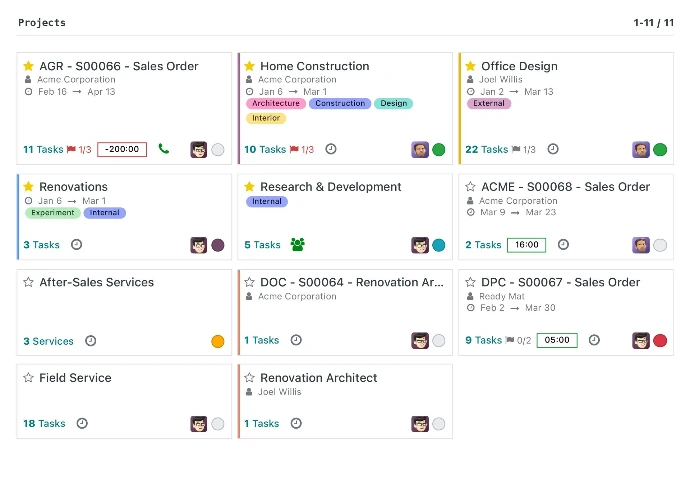
Task: Unfavorite the Home Construction project star
Action: tap(250, 66)
